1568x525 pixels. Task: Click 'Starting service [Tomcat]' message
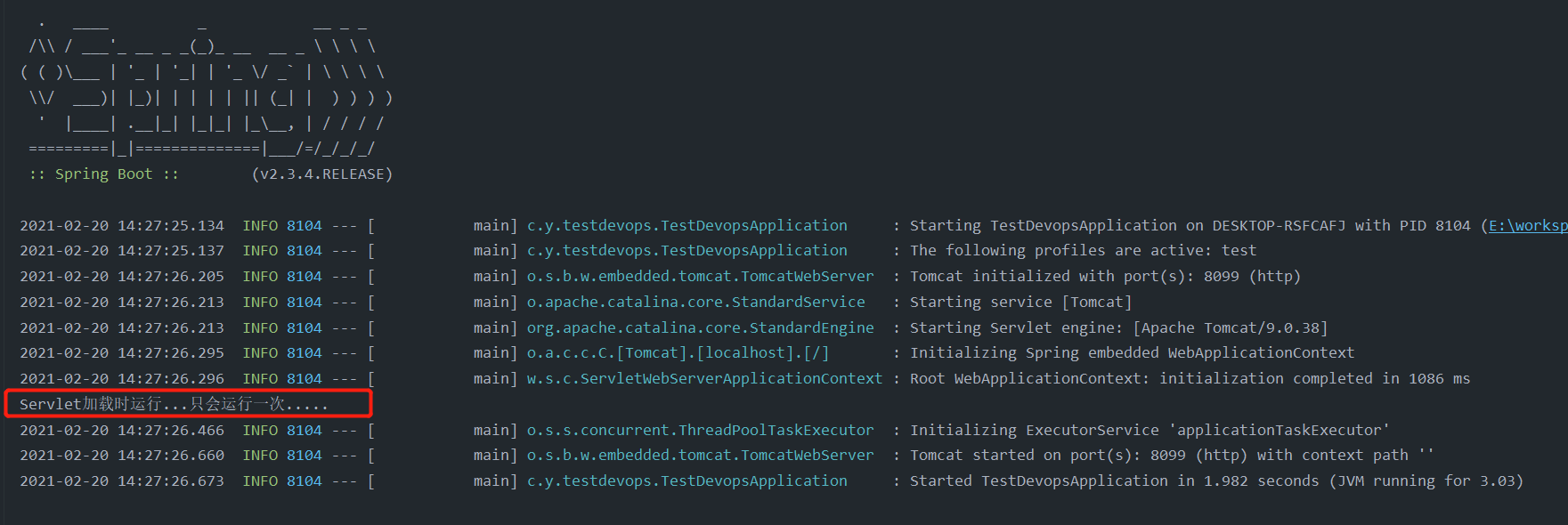[1020, 303]
